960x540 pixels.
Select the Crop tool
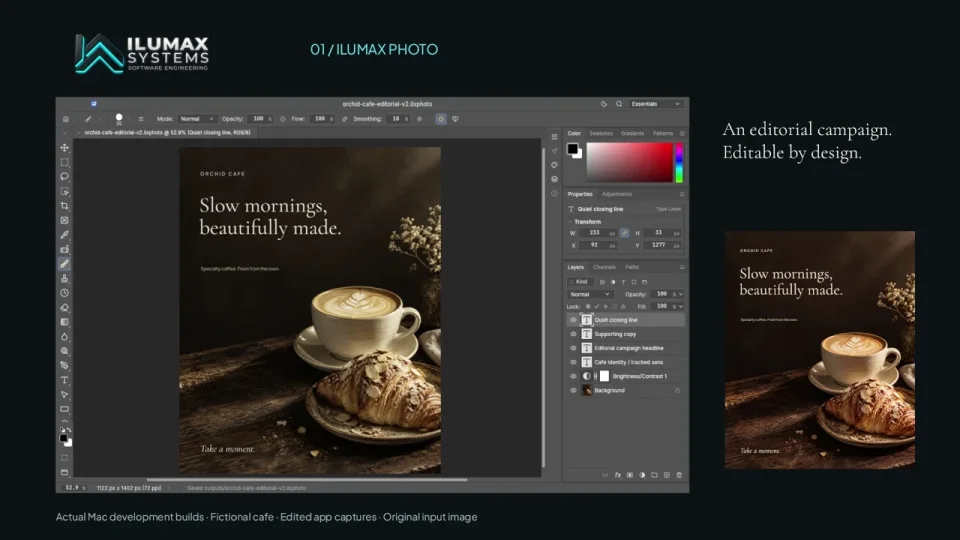[x=64, y=206]
